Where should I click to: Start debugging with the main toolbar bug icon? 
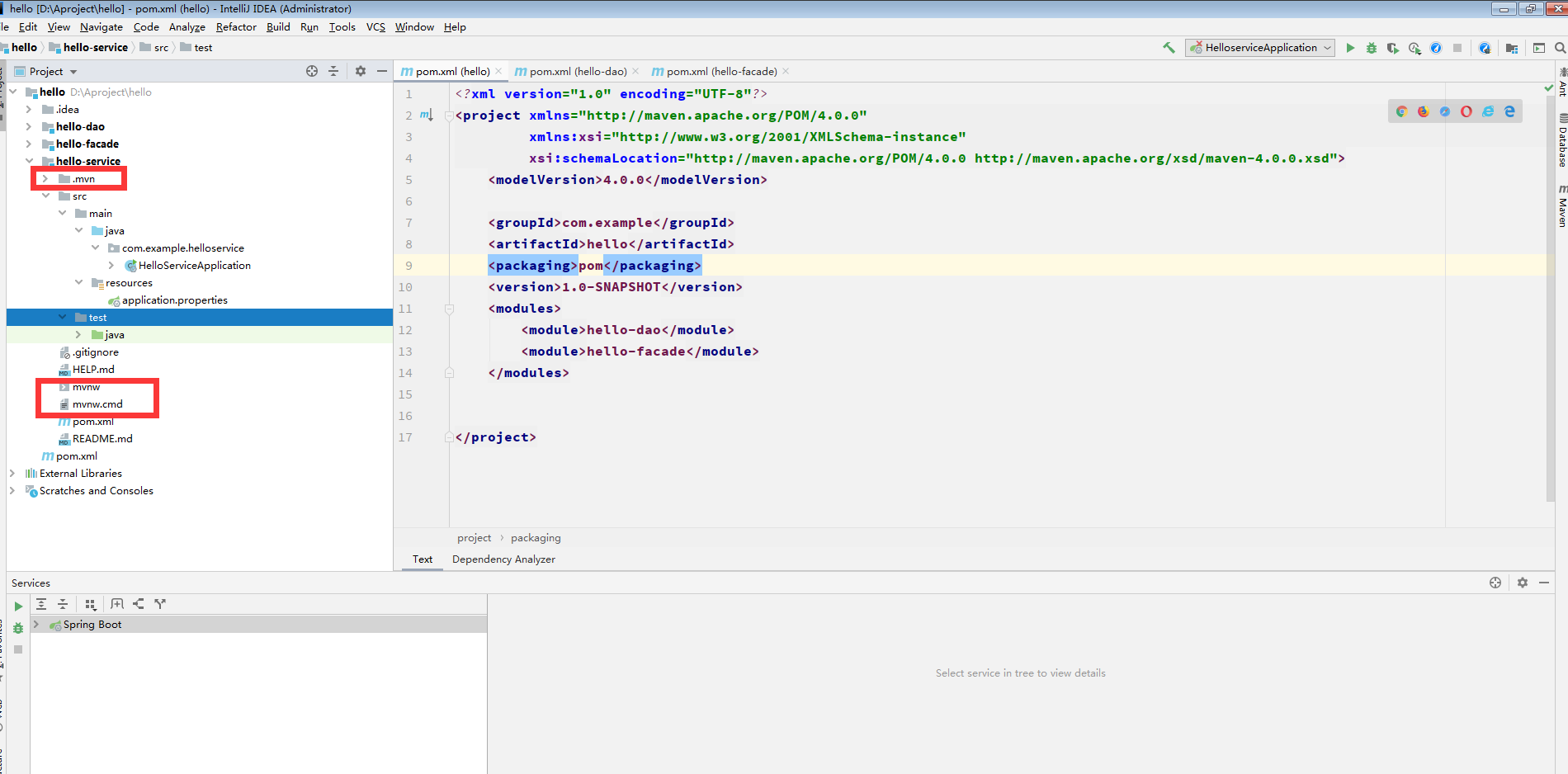click(x=1372, y=48)
